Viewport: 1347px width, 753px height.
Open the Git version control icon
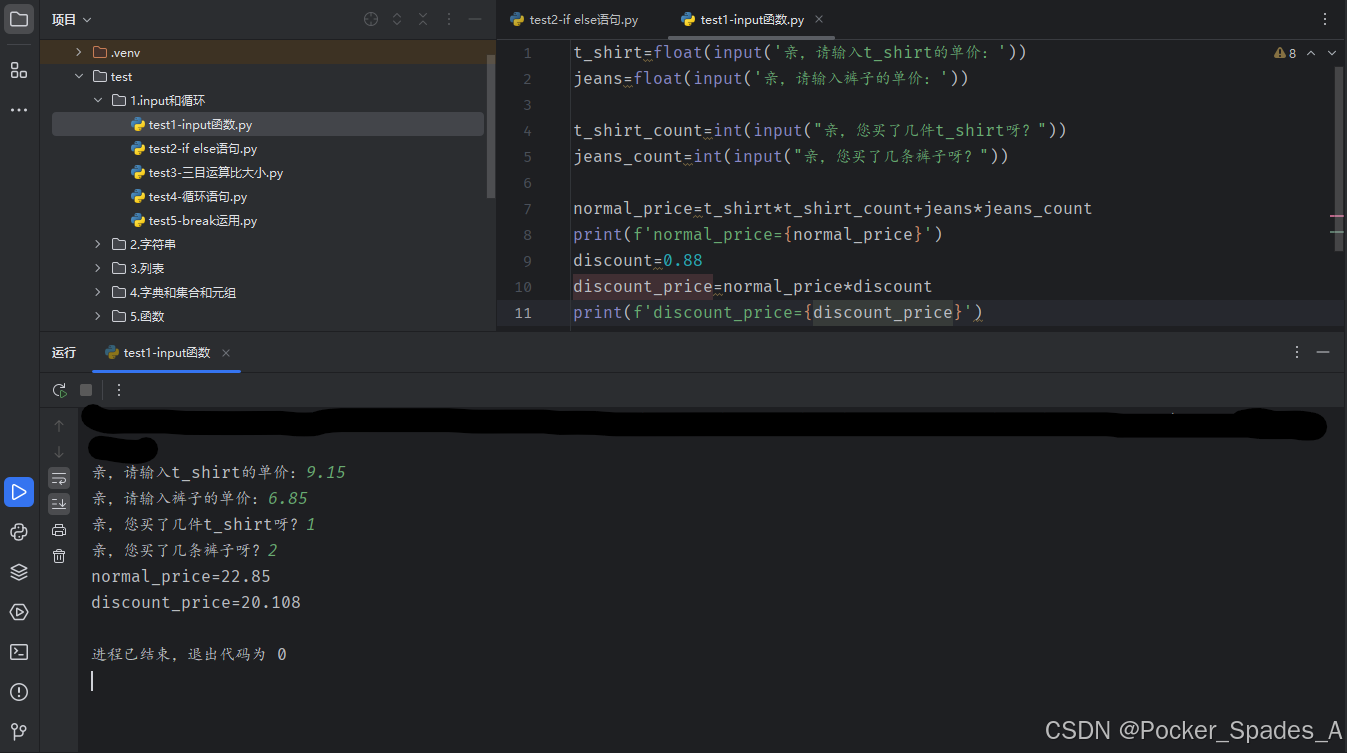tap(19, 732)
